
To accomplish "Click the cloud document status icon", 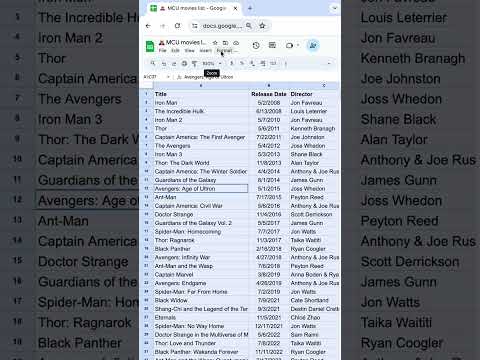I will (x=236, y=43).
